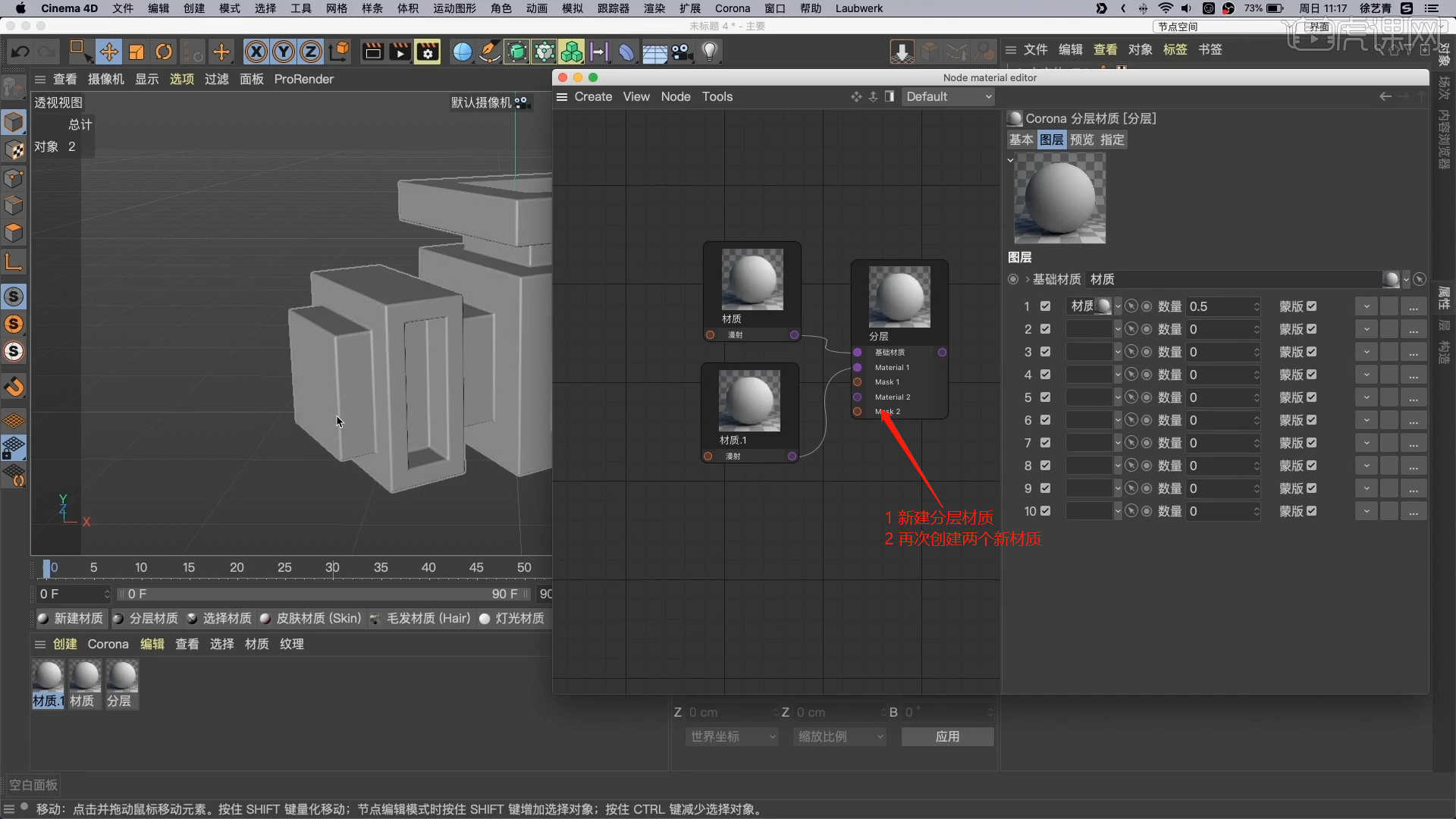Select the polygon mode icon in left sidebar
The height and width of the screenshot is (819, 1456).
click(x=14, y=233)
